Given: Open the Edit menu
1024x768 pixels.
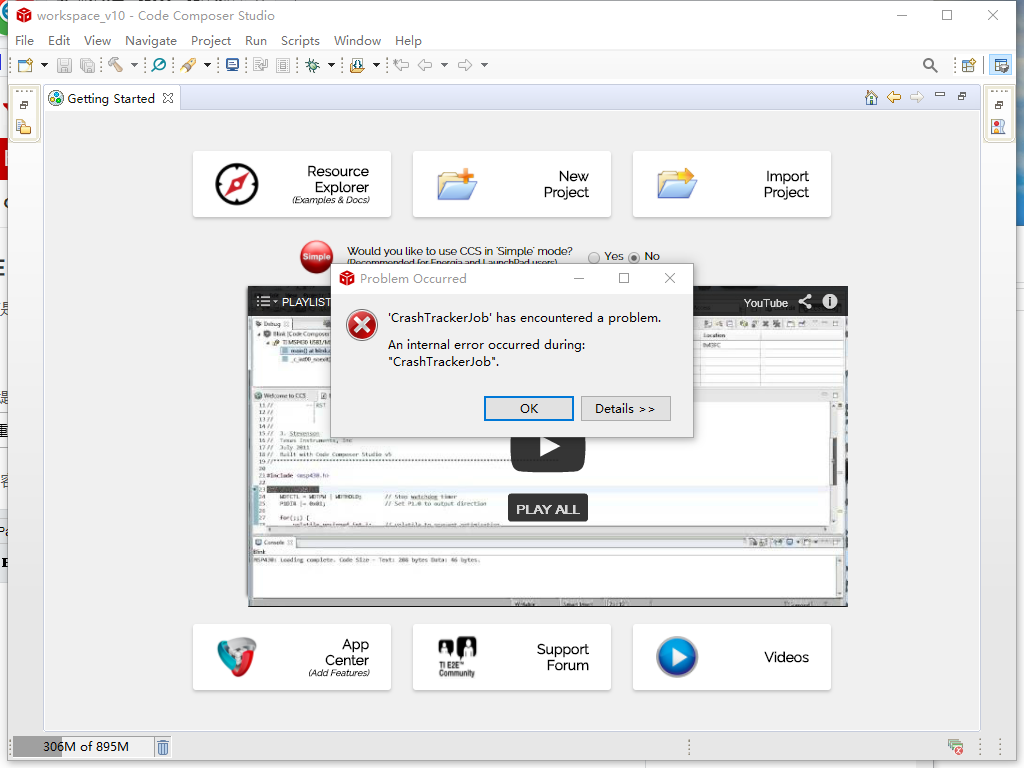Looking at the screenshot, I should pyautogui.click(x=59, y=40).
